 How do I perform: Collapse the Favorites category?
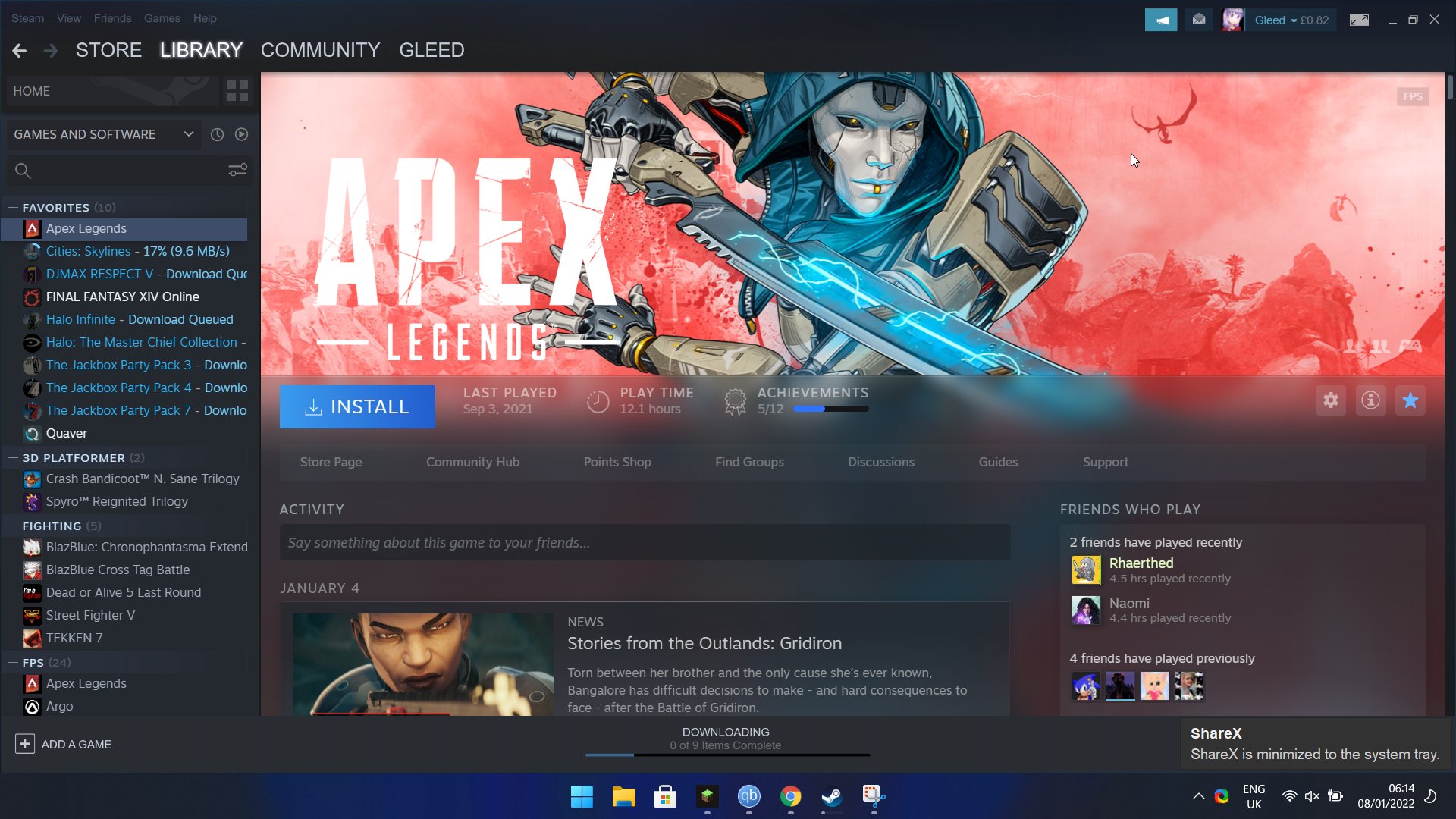pyautogui.click(x=13, y=207)
